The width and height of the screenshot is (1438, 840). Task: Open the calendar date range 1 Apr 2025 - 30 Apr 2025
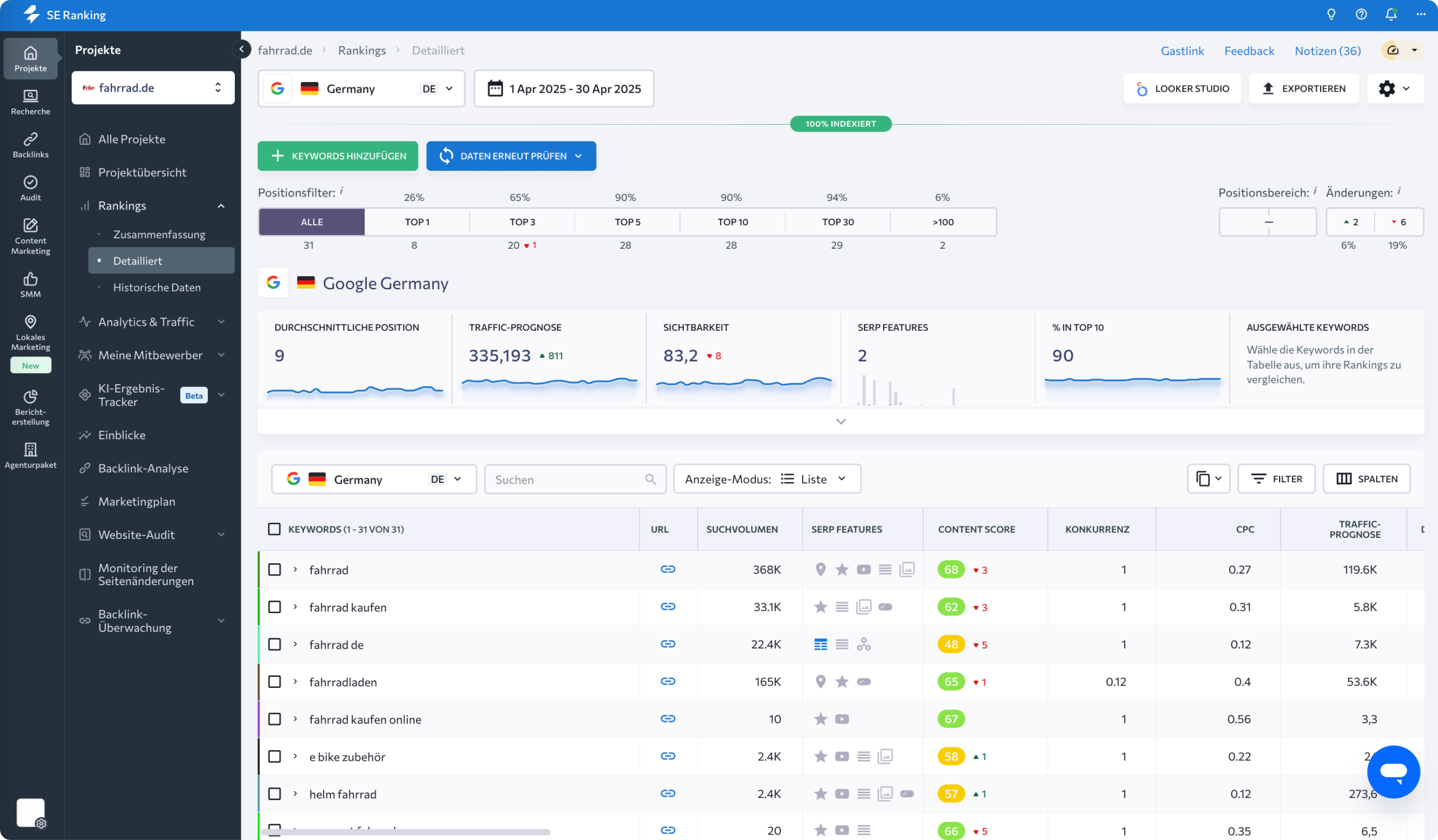(564, 88)
